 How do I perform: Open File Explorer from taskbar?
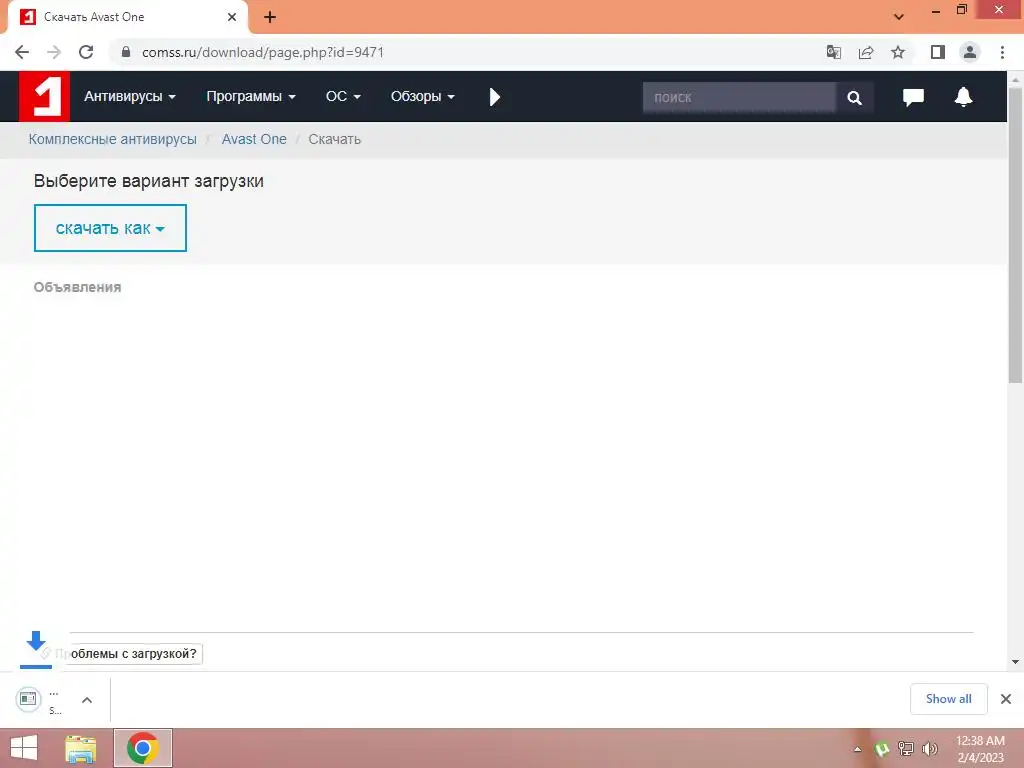pos(81,748)
